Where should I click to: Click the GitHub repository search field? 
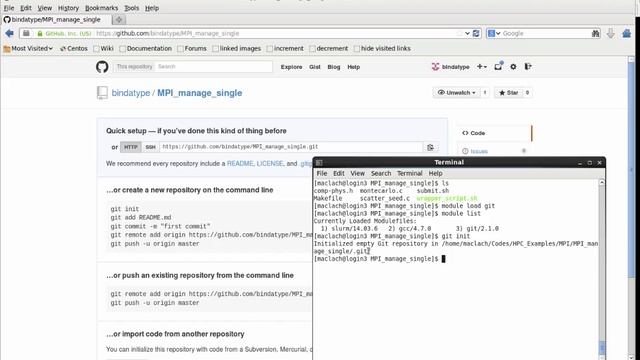213,67
